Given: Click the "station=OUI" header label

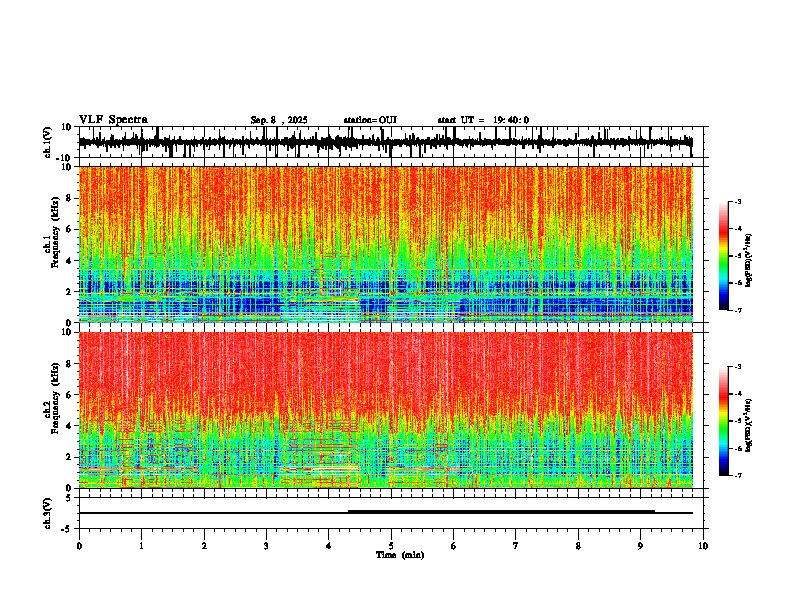Looking at the screenshot, I should point(370,120).
